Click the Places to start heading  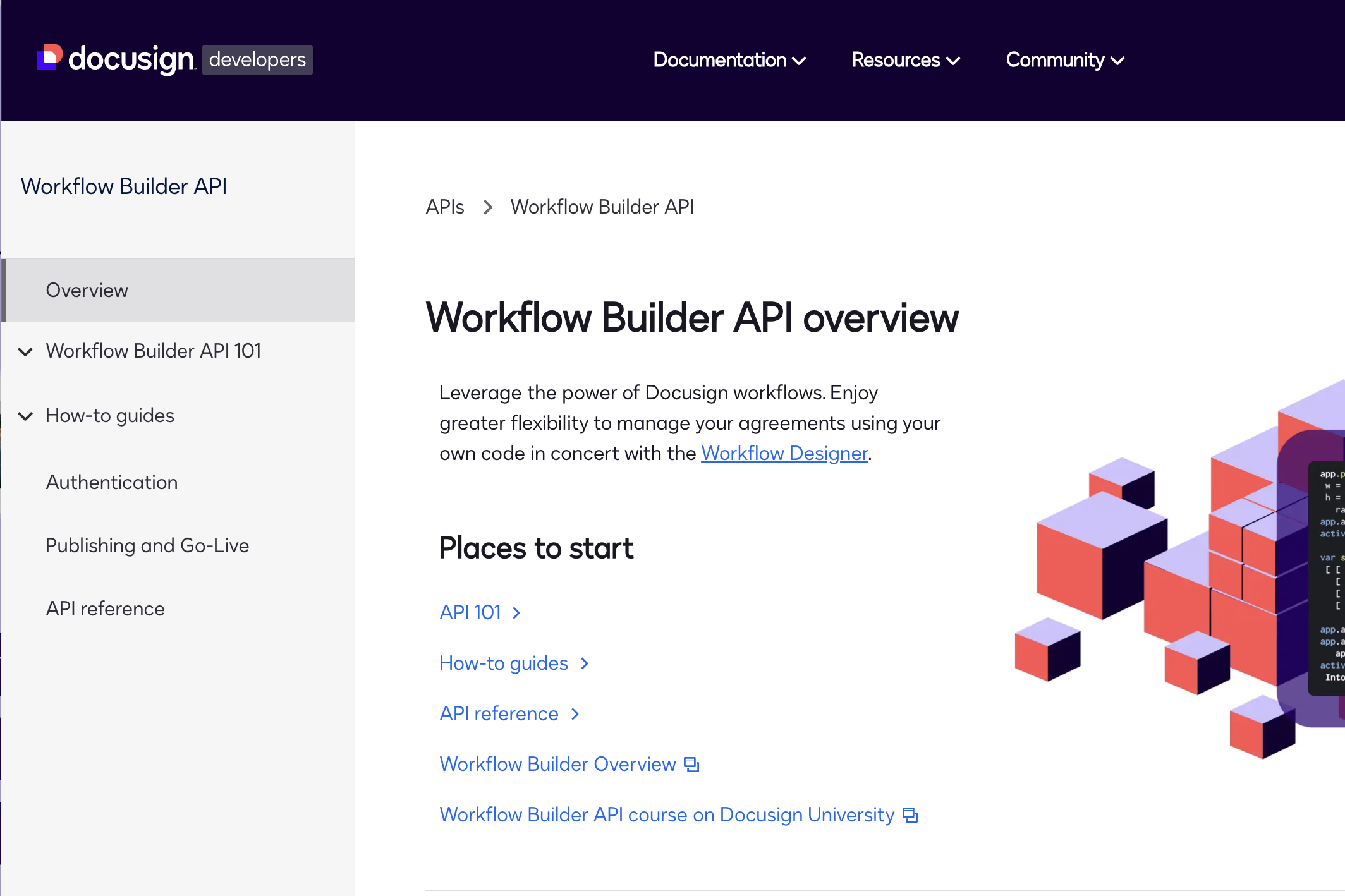coord(536,547)
